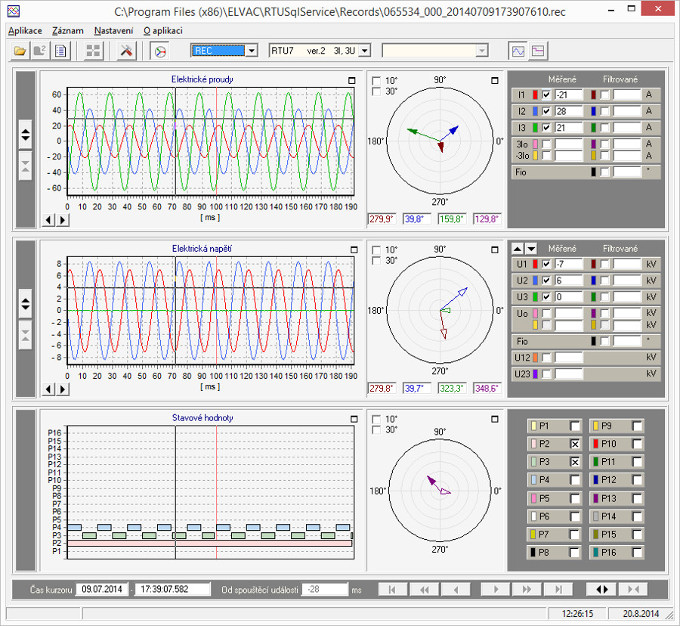The image size is (680, 626).
Task: Click the expand time-axis arrows button
Action: [x=602, y=590]
